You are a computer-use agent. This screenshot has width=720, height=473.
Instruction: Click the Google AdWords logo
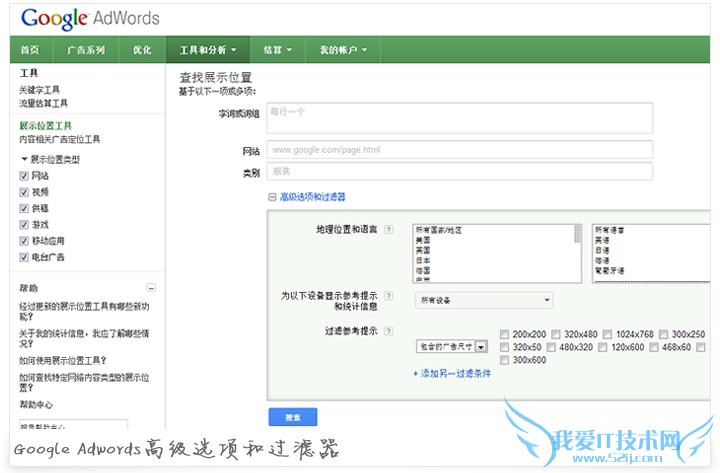pyautogui.click(x=90, y=18)
